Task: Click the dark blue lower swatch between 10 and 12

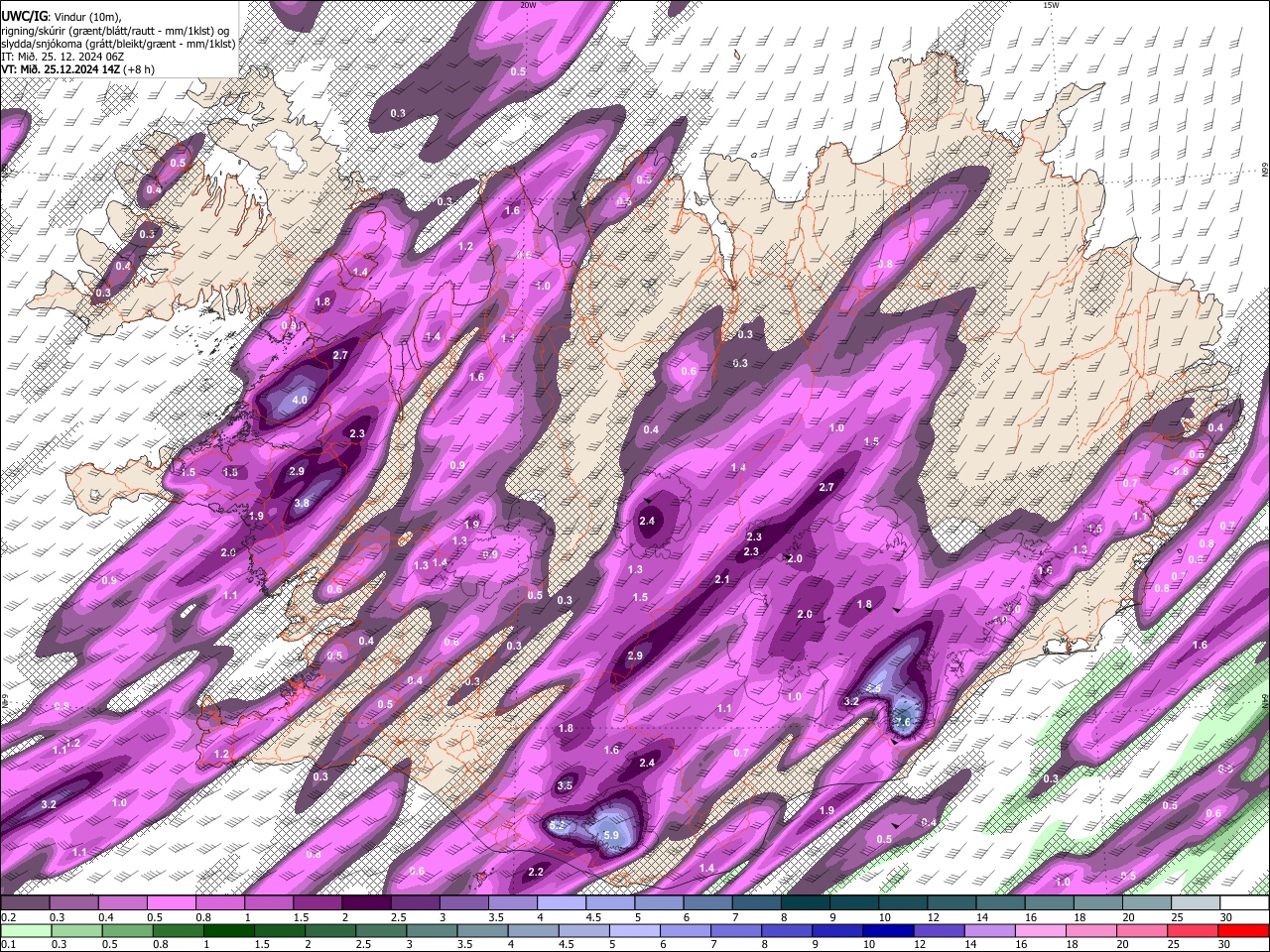Action: (889, 930)
